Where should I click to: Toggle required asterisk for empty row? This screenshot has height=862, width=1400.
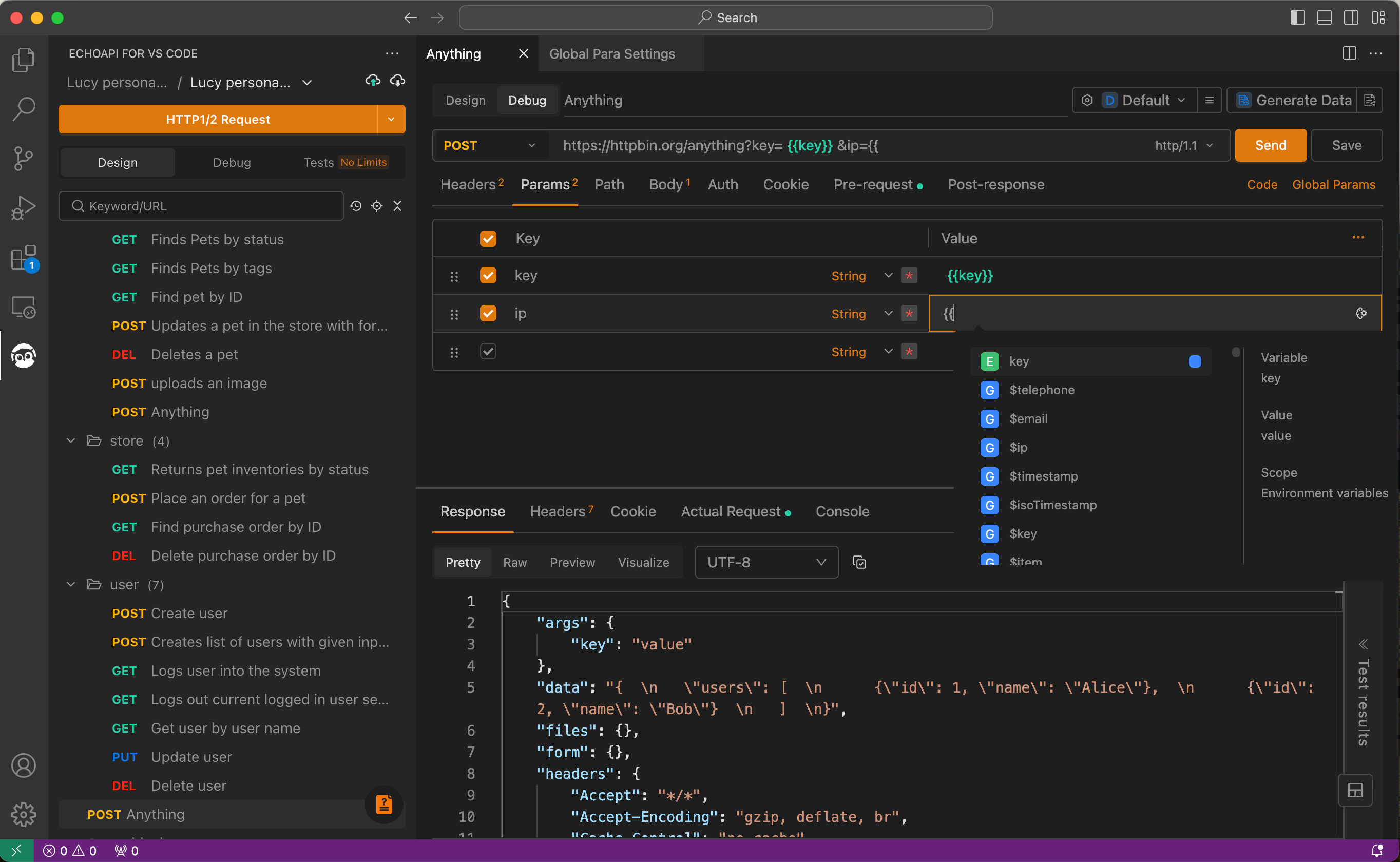tap(909, 351)
